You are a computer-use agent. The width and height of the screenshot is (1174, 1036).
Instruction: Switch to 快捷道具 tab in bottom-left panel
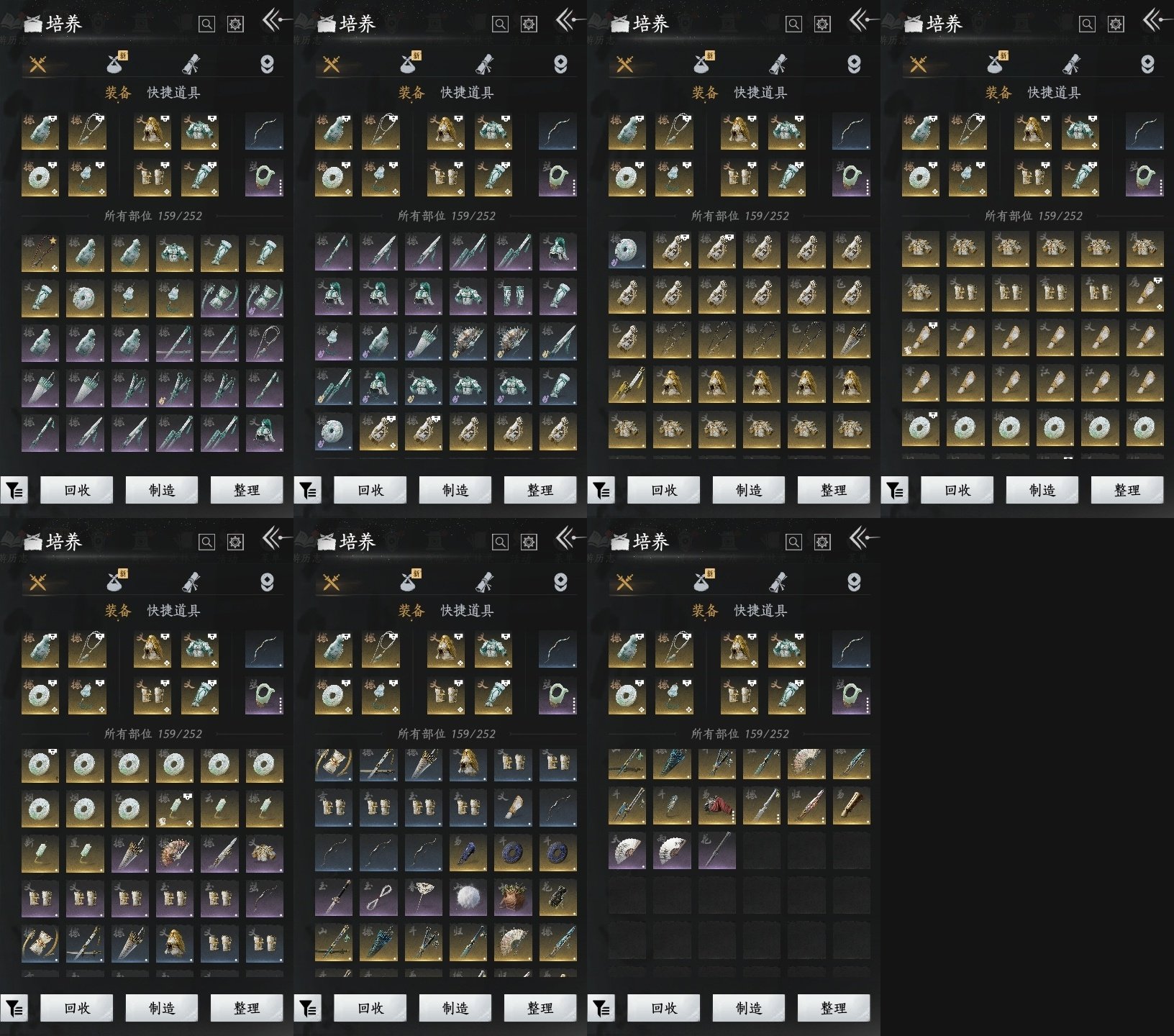coord(173,611)
